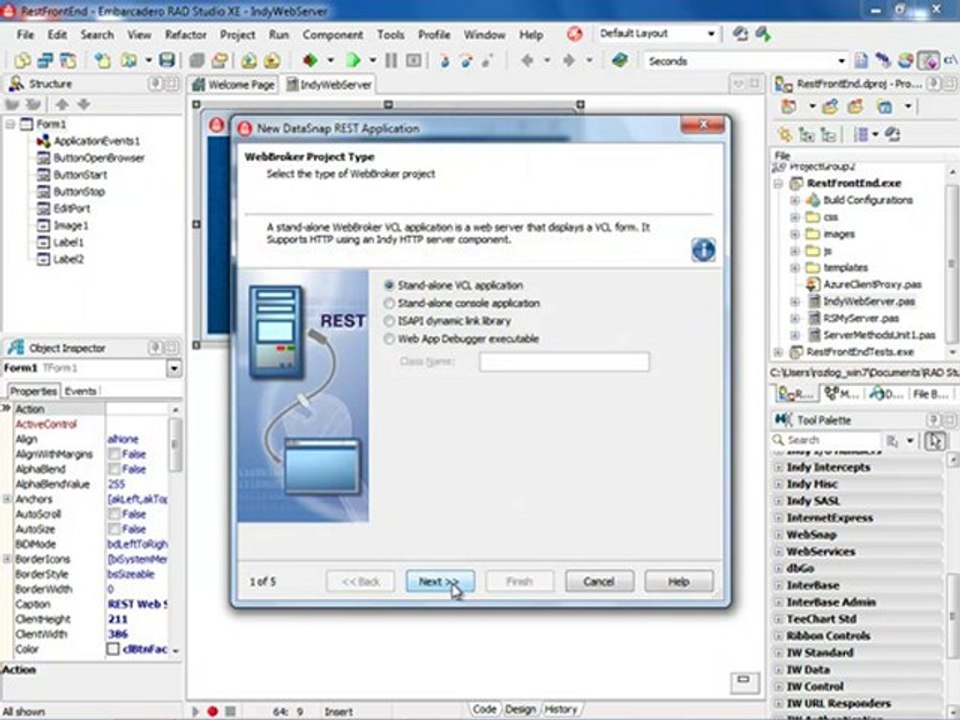This screenshot has height=720, width=960.
Task: Expand the WebServices palette category
Action: [778, 552]
